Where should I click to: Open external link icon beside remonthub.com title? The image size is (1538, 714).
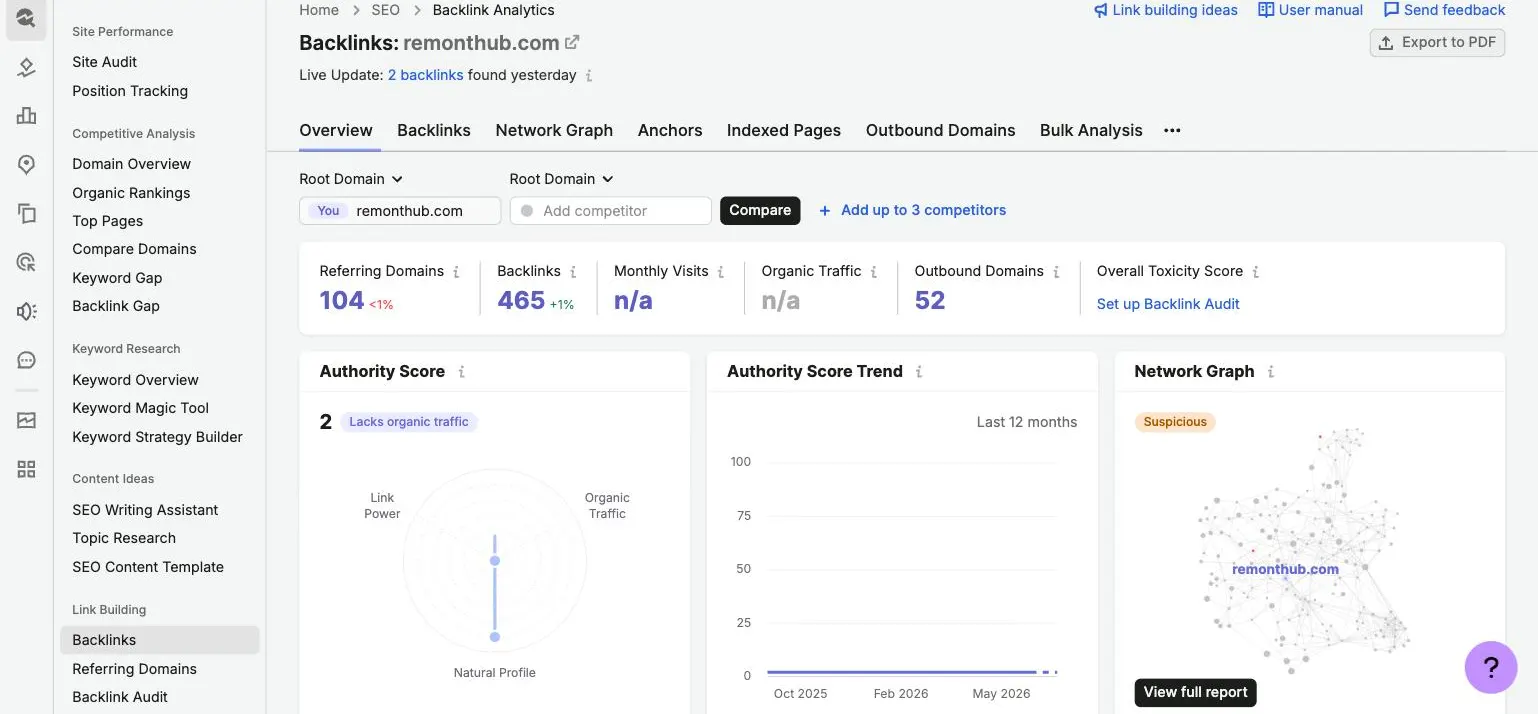pyautogui.click(x=572, y=42)
